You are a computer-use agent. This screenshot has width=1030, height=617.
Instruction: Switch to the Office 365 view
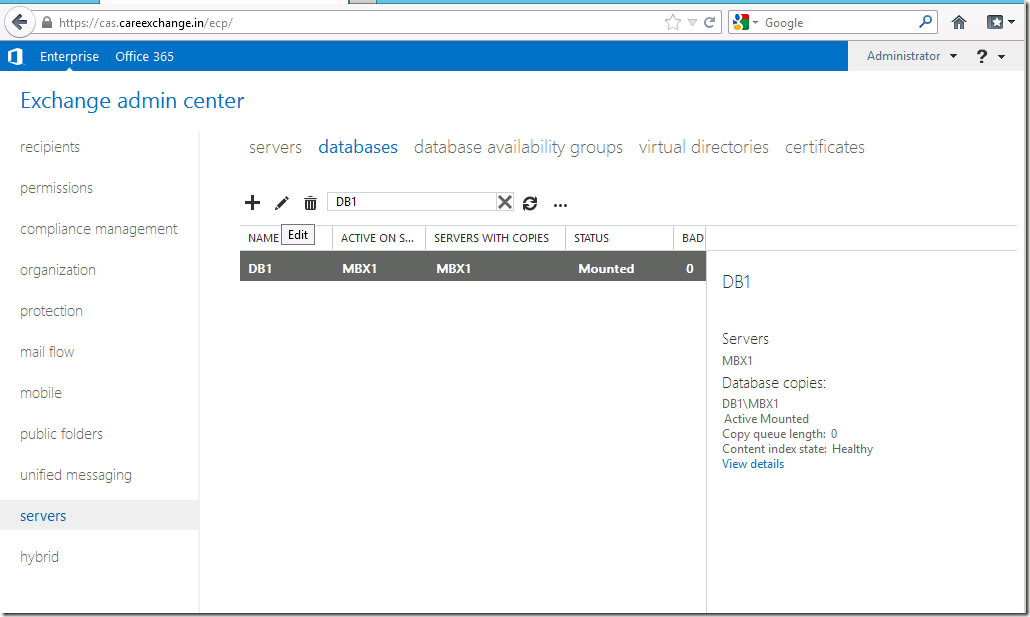coord(144,56)
